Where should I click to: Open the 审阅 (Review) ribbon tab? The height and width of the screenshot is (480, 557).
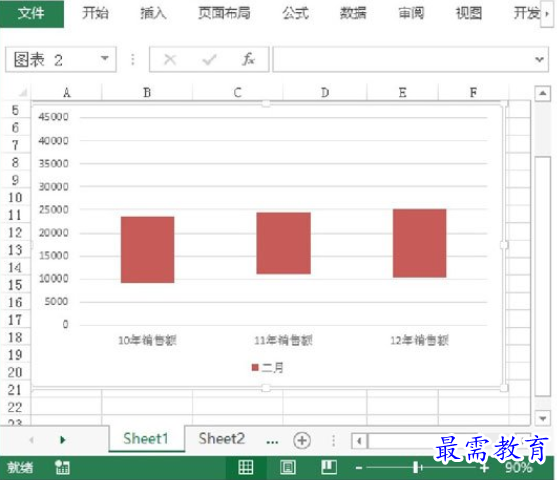pos(411,14)
